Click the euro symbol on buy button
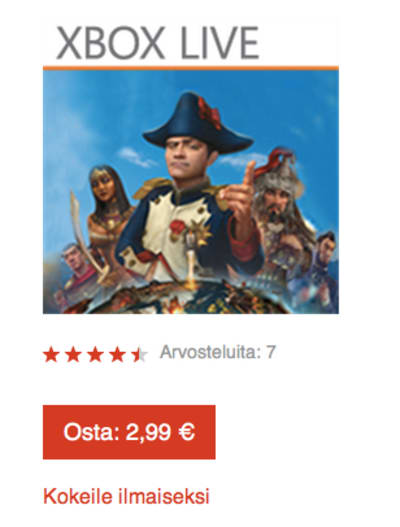Image resolution: width=400 pixels, height=527 pixels. pyautogui.click(x=187, y=432)
